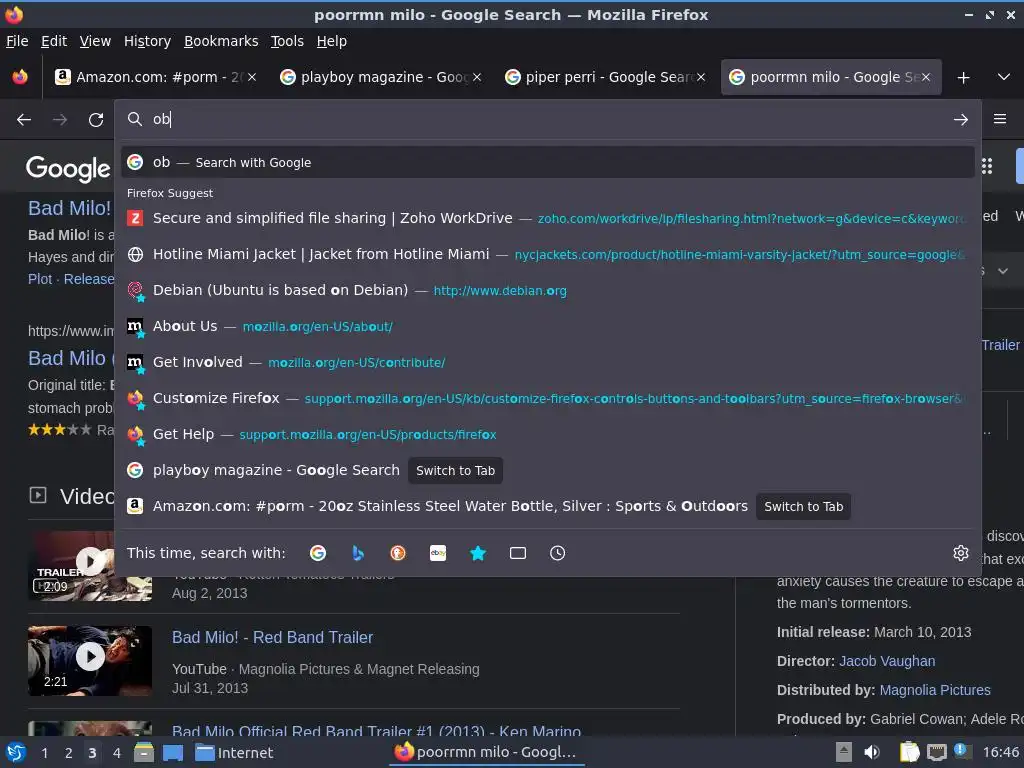Close the Amazon.com tab
1024x768 pixels.
tap(252, 77)
